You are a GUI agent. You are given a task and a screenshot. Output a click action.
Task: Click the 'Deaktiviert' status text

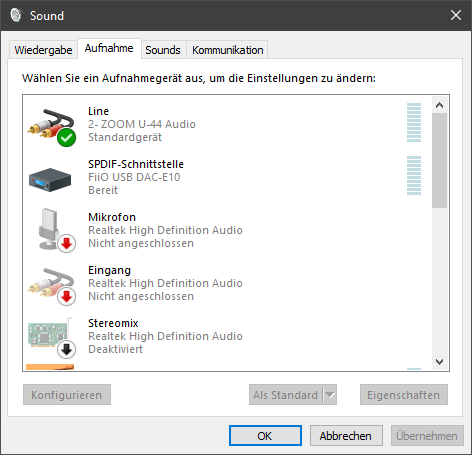pyautogui.click(x=115, y=349)
